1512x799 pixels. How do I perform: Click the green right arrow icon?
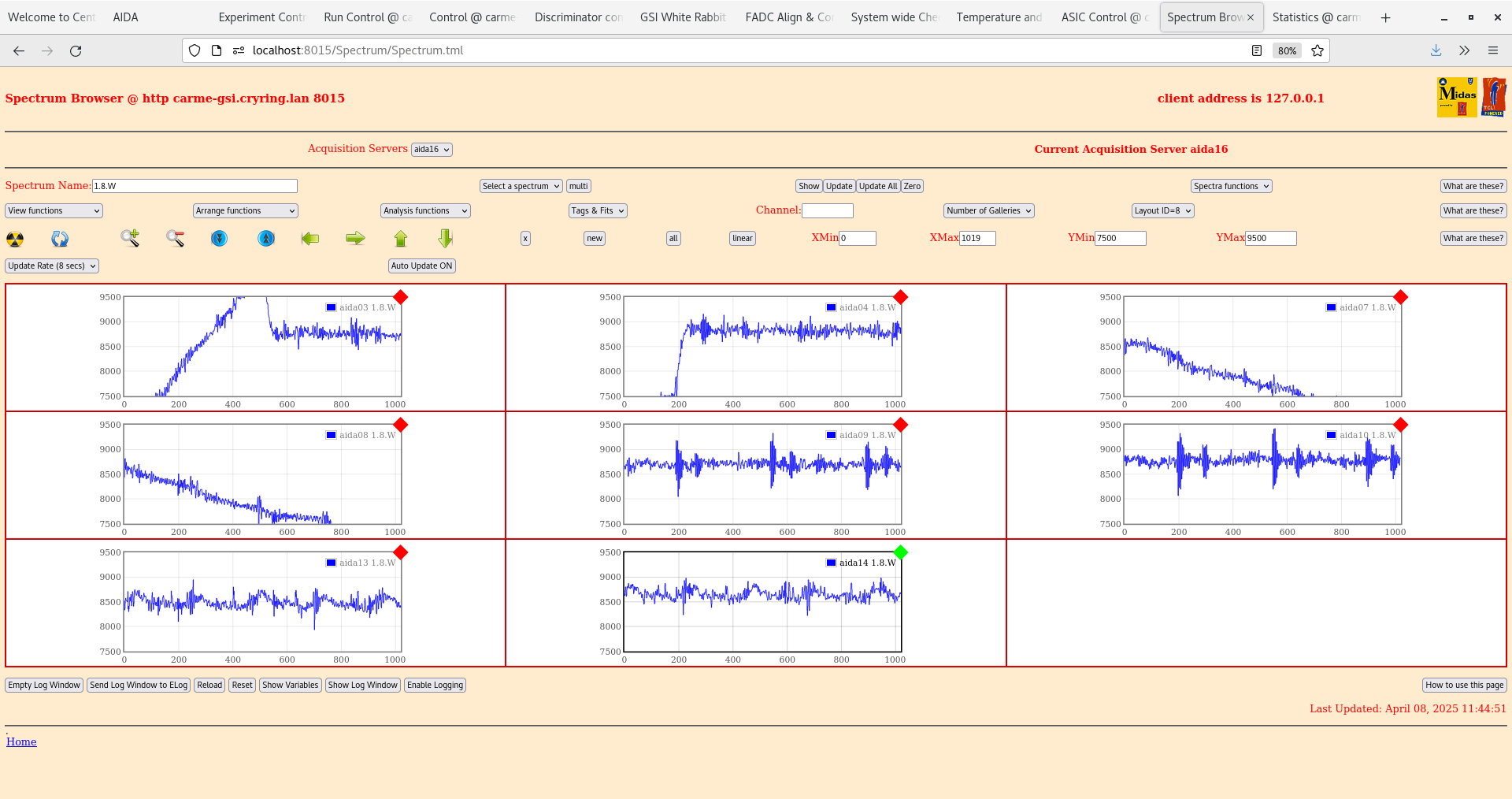pos(356,238)
